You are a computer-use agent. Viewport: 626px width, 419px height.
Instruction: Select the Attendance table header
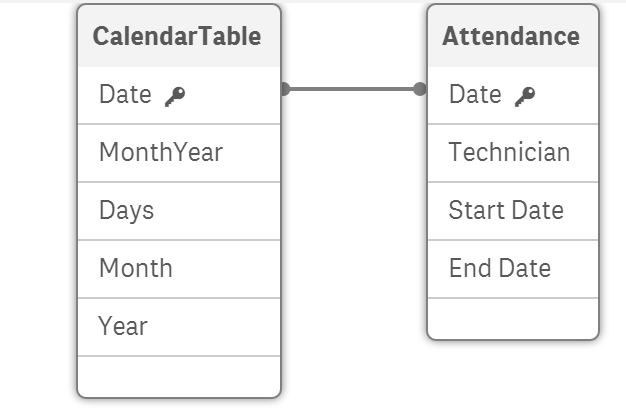(x=512, y=37)
